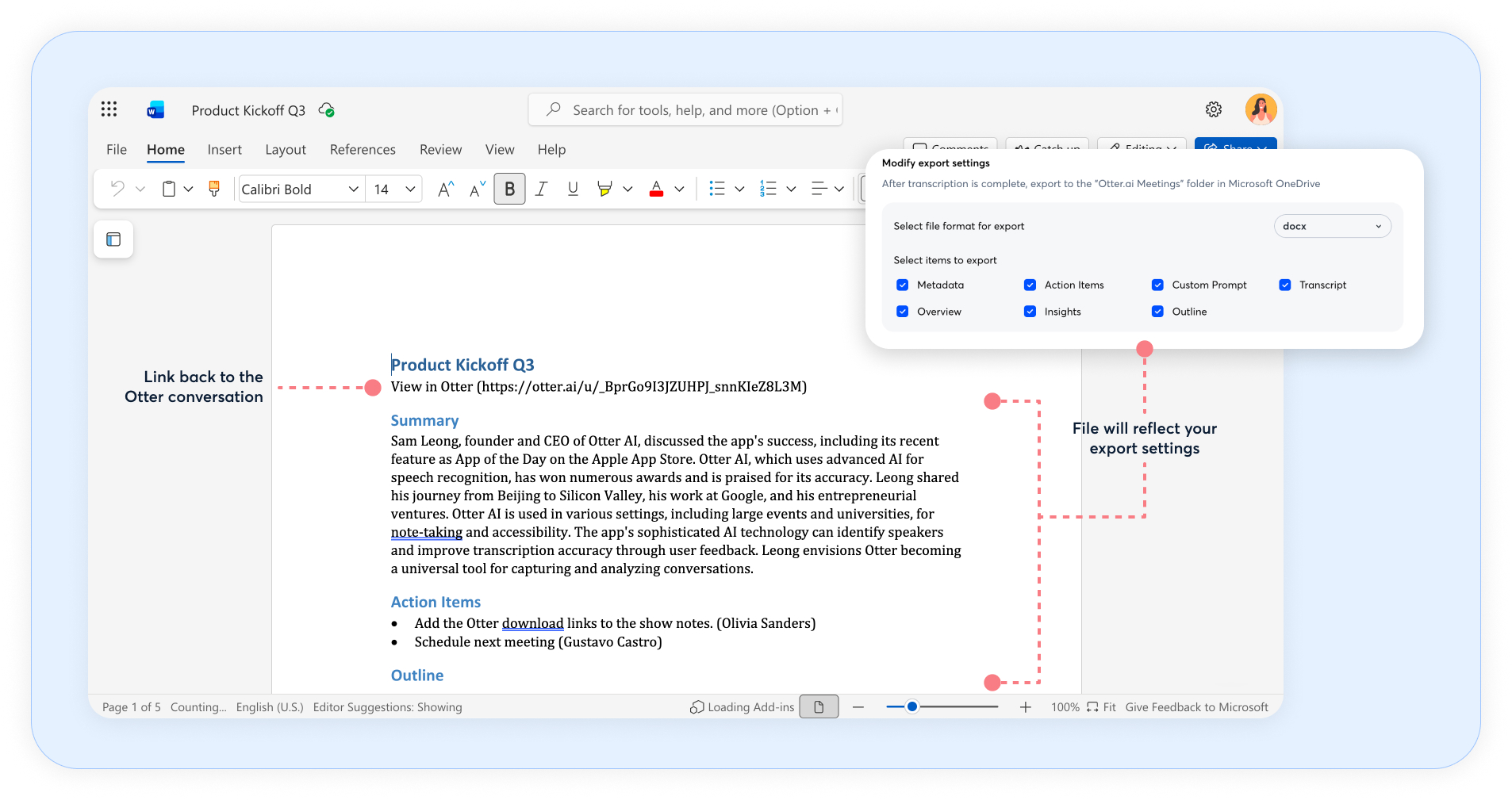Open the Review tab
Viewport: 1512px width, 800px height.
click(x=440, y=149)
